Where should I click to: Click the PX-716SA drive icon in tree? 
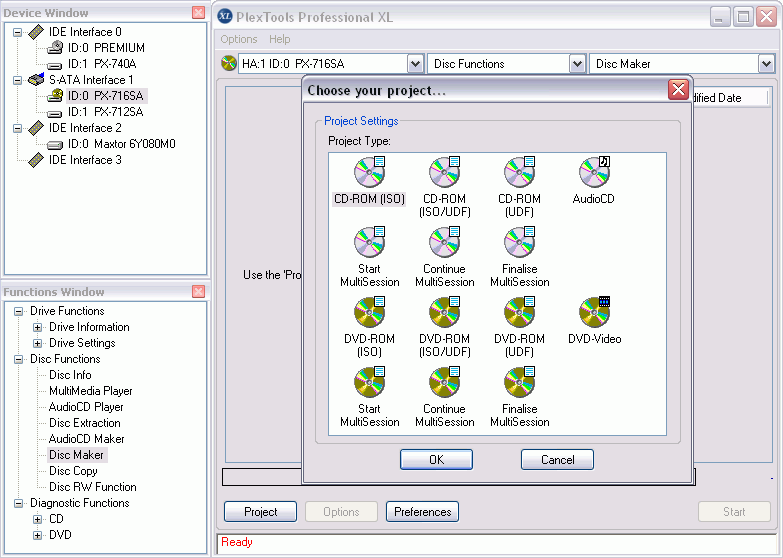click(x=55, y=95)
